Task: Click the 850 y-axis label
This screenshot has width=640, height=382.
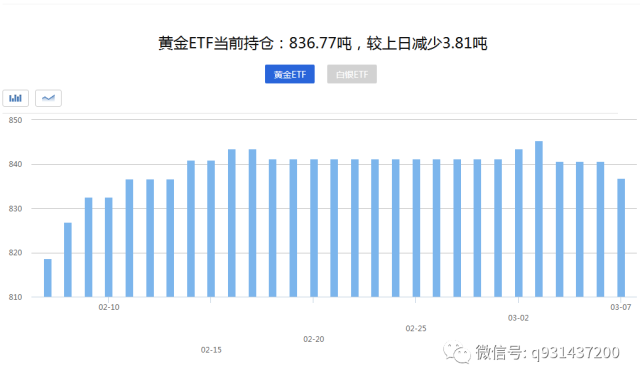Action: pyautogui.click(x=15, y=120)
